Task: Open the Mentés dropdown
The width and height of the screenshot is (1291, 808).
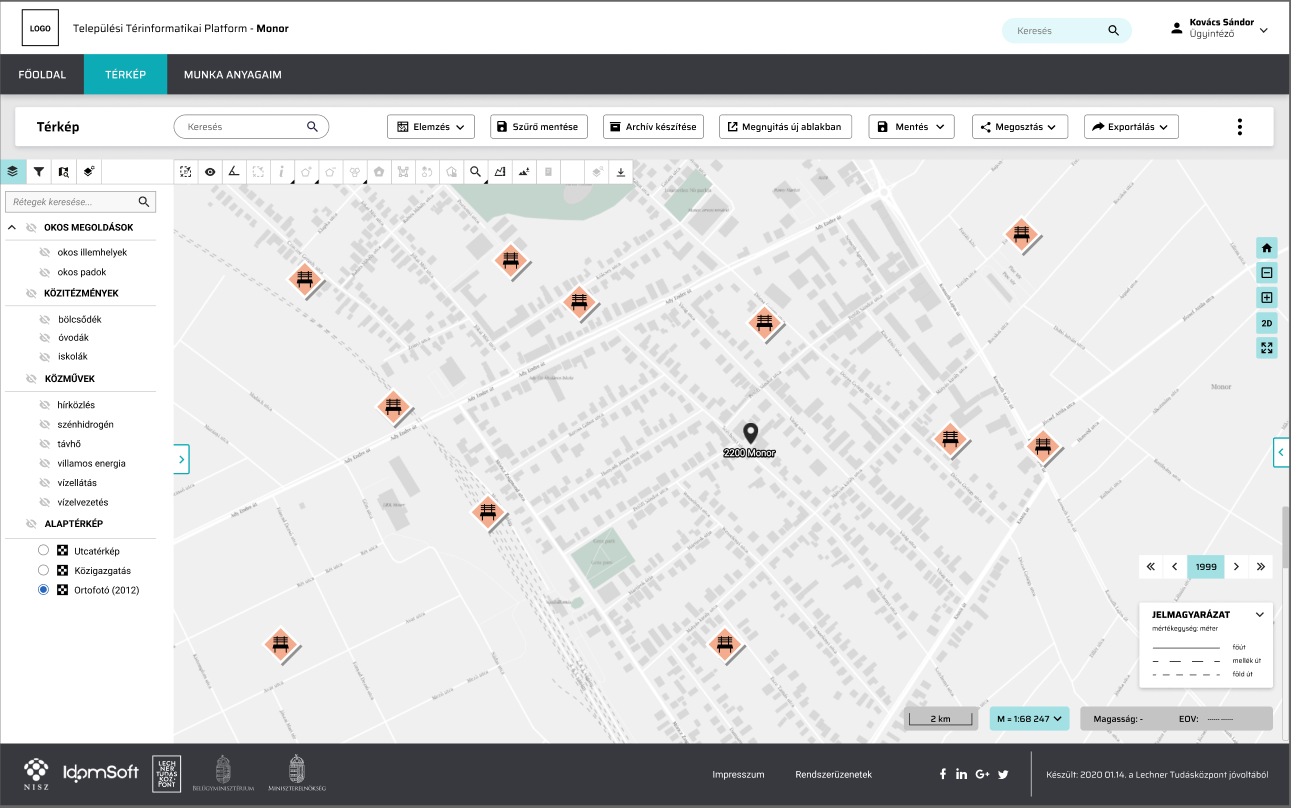Action: (911, 127)
